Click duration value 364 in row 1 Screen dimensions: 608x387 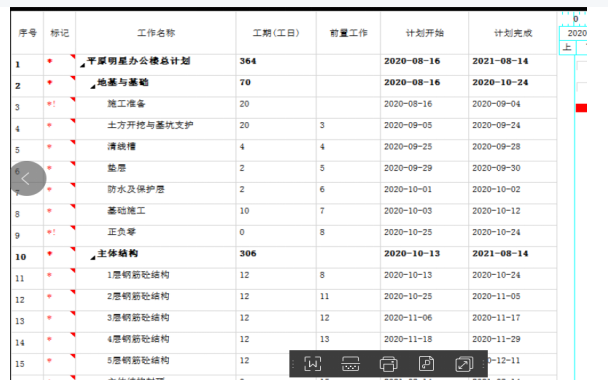point(248,61)
